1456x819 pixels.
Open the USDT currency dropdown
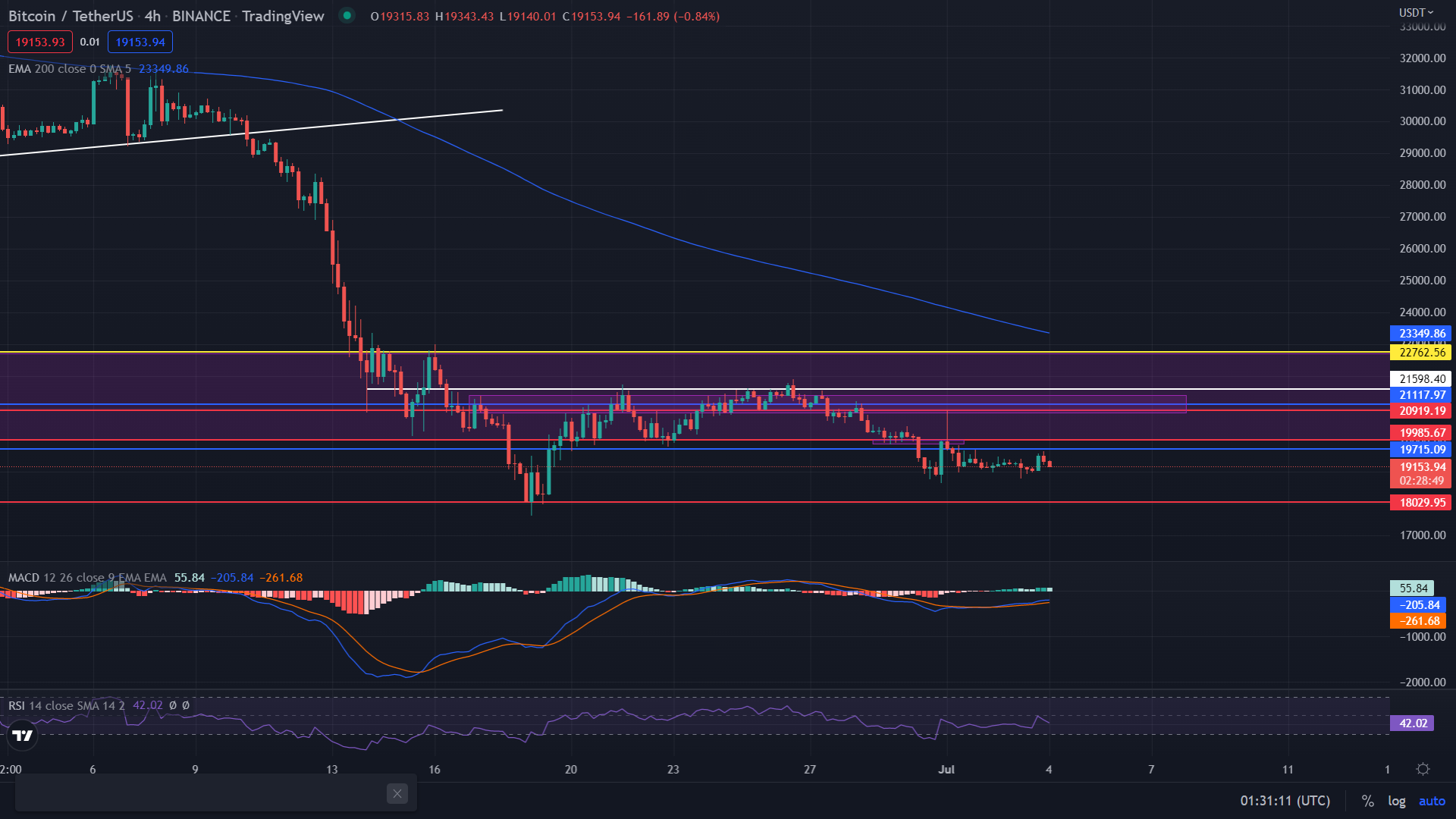coord(1415,12)
